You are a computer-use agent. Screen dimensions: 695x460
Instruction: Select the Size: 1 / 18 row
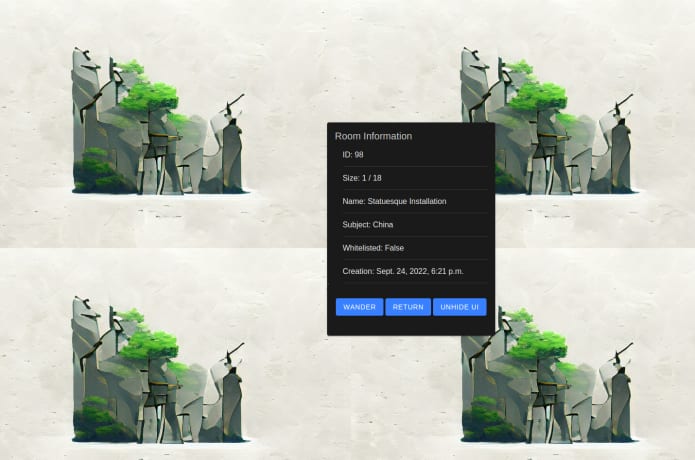[x=363, y=178]
